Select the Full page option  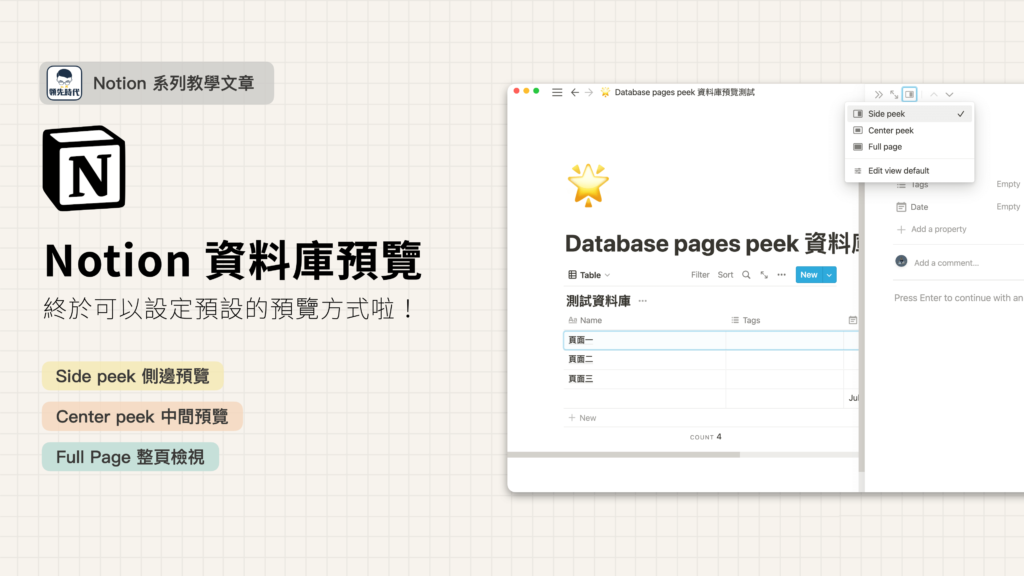(884, 147)
